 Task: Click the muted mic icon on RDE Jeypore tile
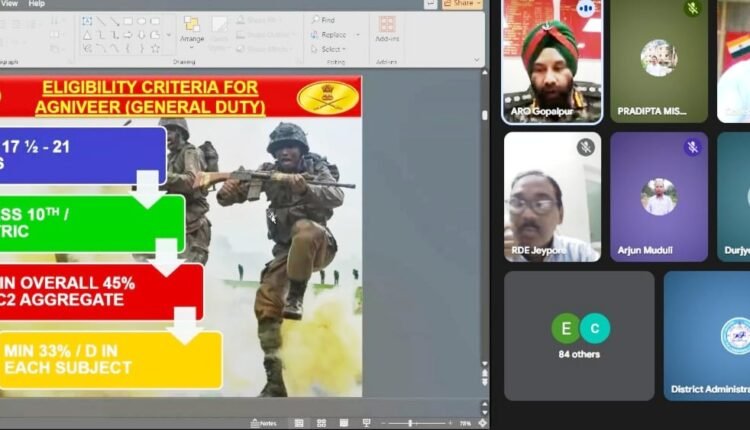[x=586, y=148]
